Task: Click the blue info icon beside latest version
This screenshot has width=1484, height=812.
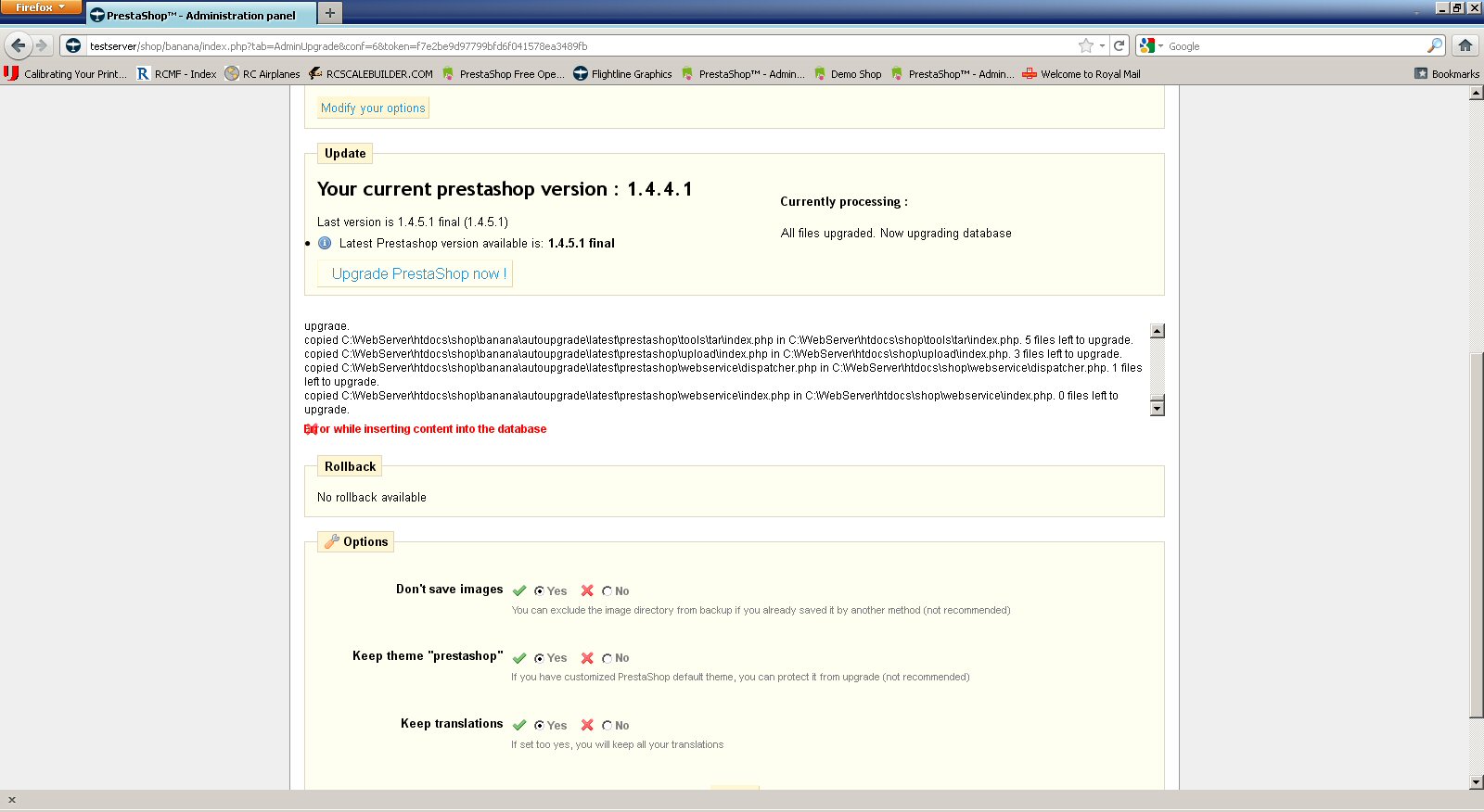Action: coord(325,243)
